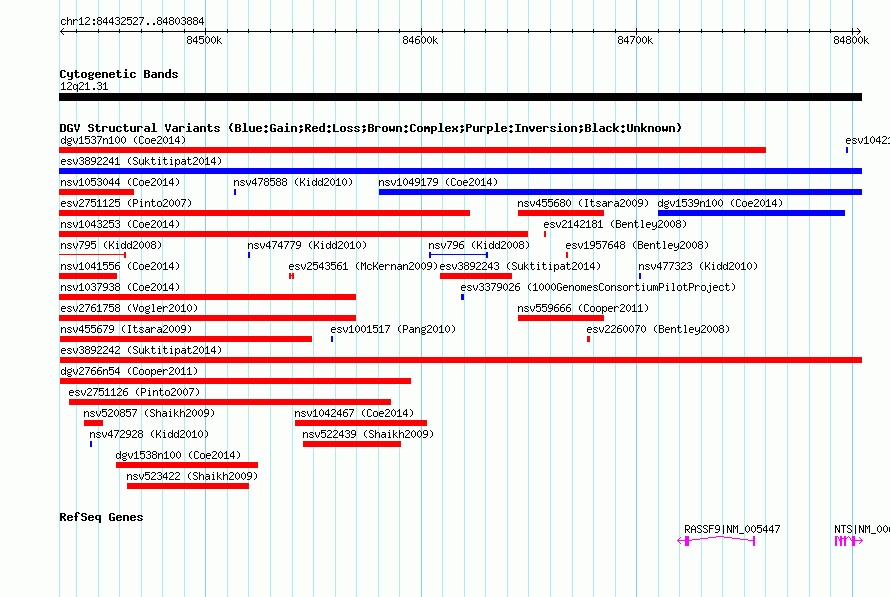Click the right arrow of the ruler
The width and height of the screenshot is (890, 597).
coord(858,32)
